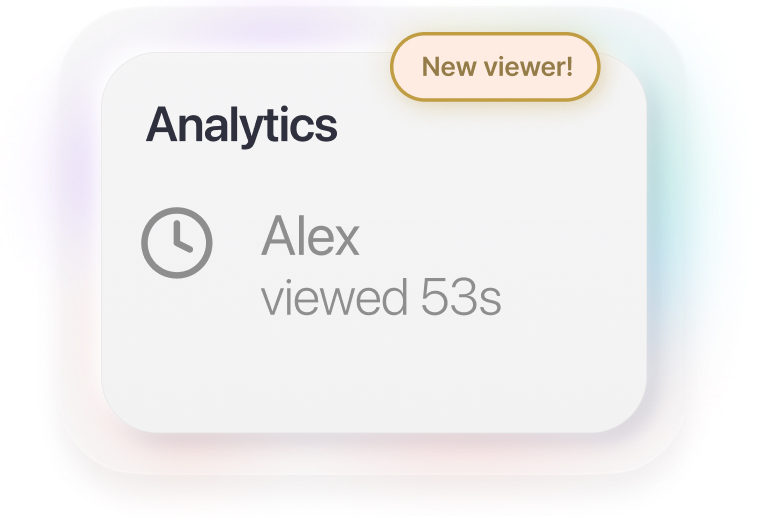Open viewer Alex's name
This screenshot has width=782, height=518.
(310, 238)
